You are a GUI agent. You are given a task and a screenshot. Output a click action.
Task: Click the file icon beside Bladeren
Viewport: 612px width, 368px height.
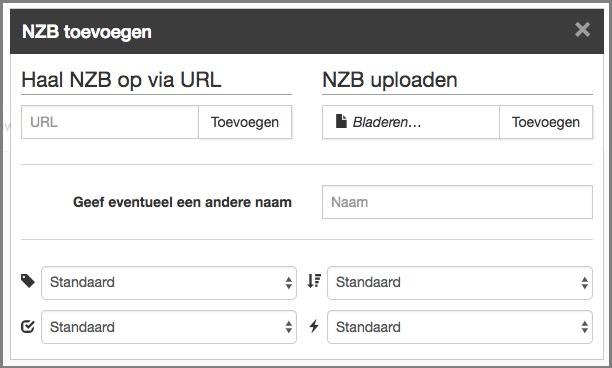coord(341,121)
